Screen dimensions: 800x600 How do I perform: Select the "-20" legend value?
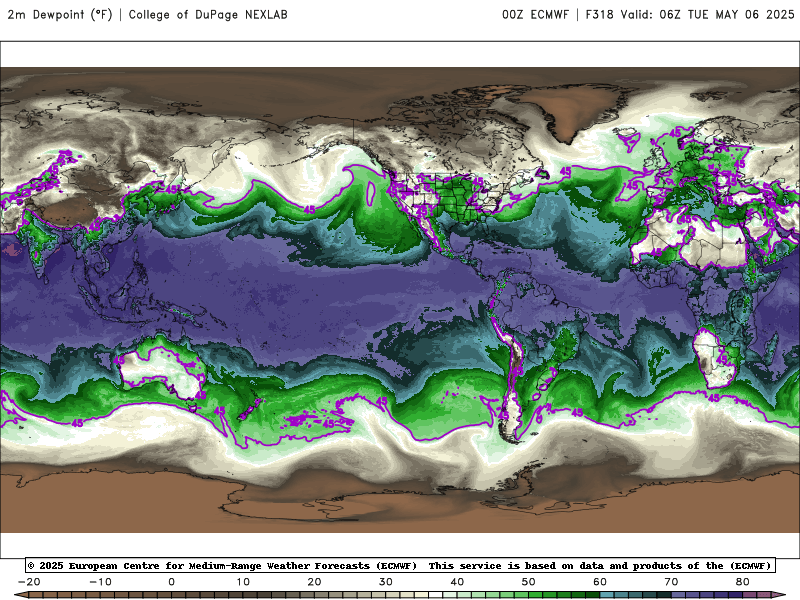(29, 582)
